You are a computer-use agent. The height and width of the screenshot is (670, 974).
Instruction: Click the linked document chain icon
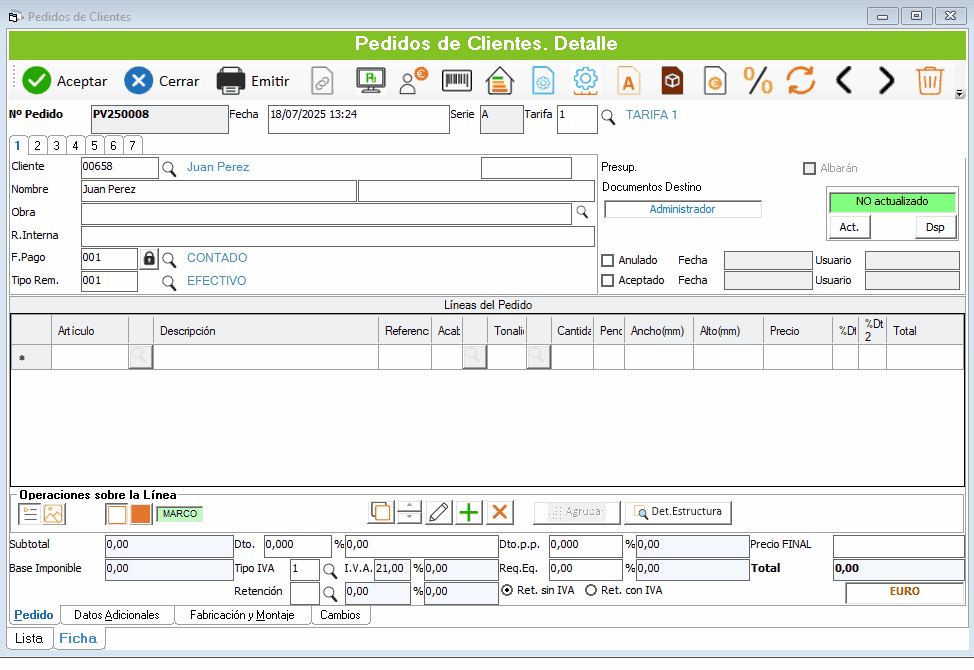coord(322,81)
